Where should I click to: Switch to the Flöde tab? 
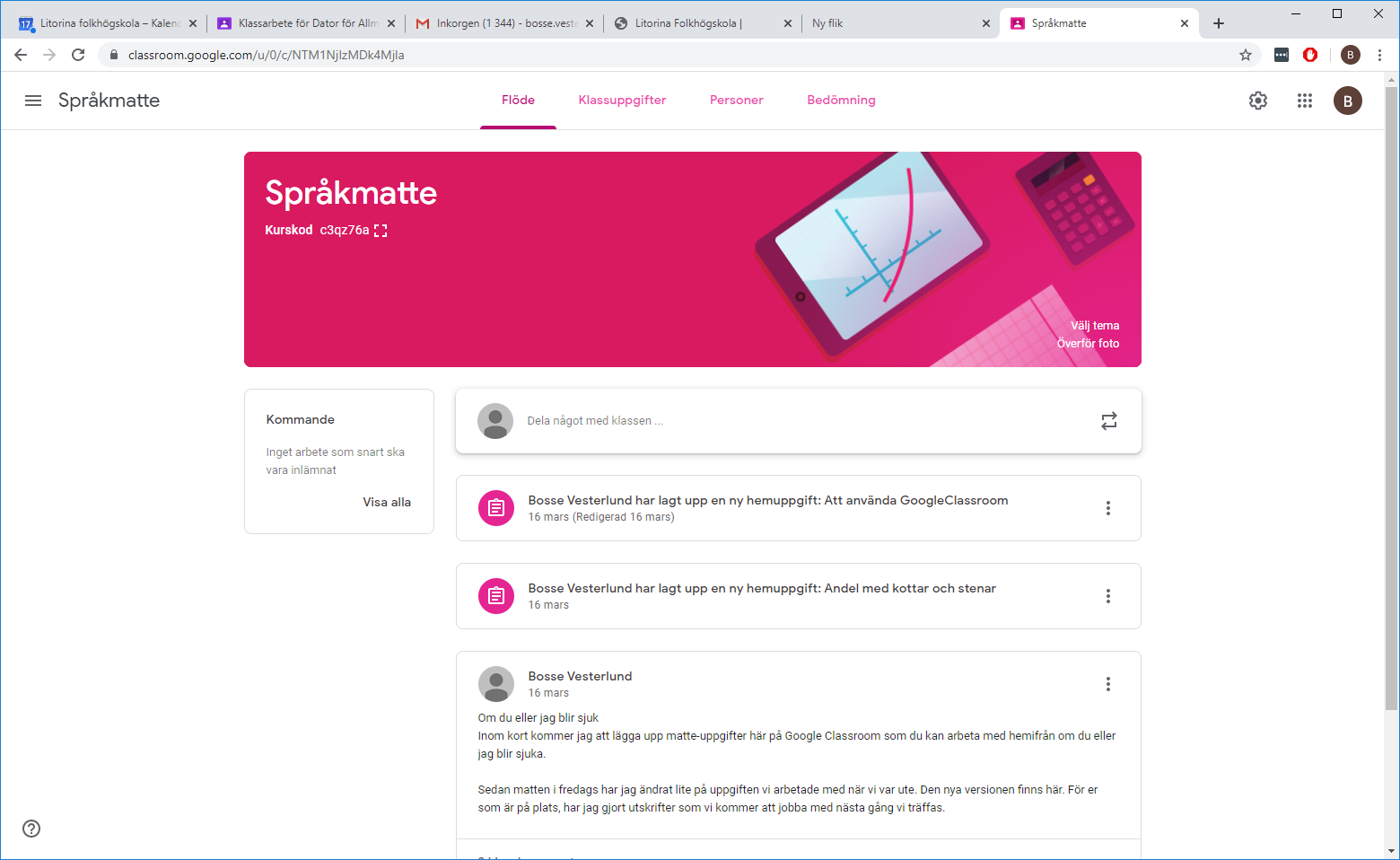point(518,101)
